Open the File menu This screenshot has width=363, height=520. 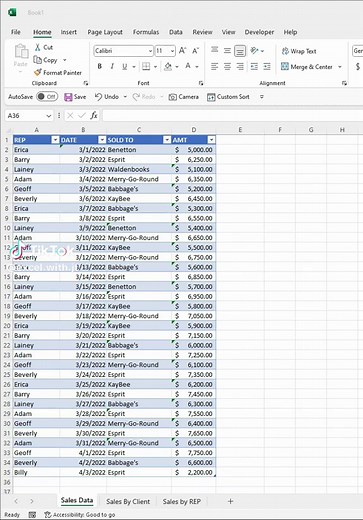16,32
